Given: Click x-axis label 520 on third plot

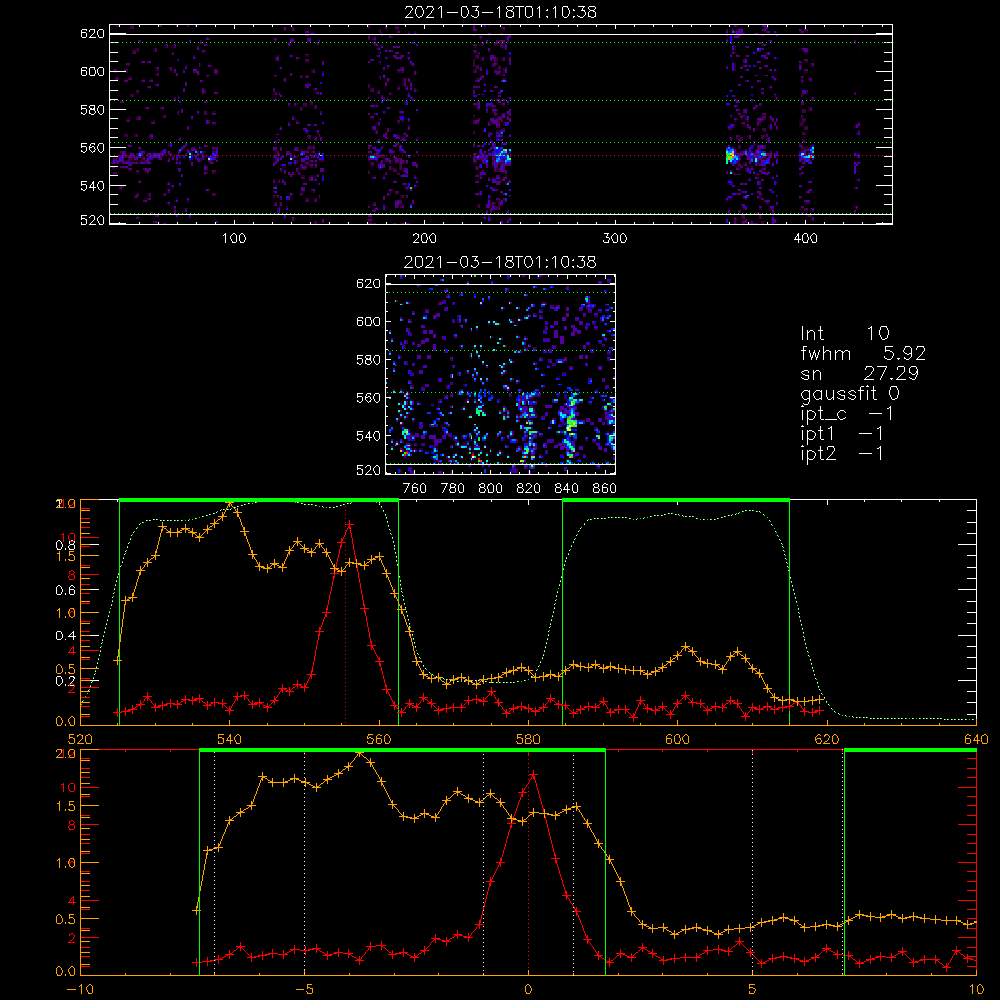Looking at the screenshot, I should 80,739.
